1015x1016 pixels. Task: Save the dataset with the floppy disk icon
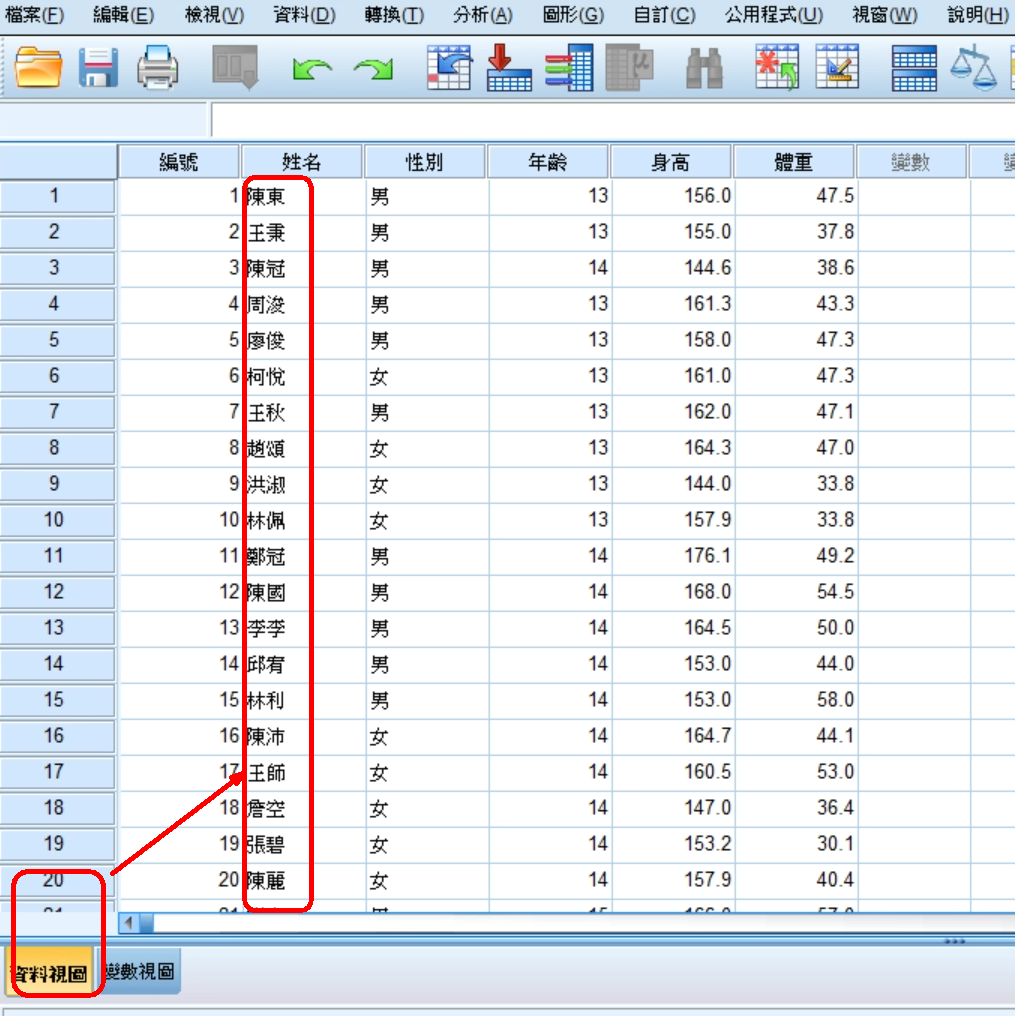[x=99, y=69]
